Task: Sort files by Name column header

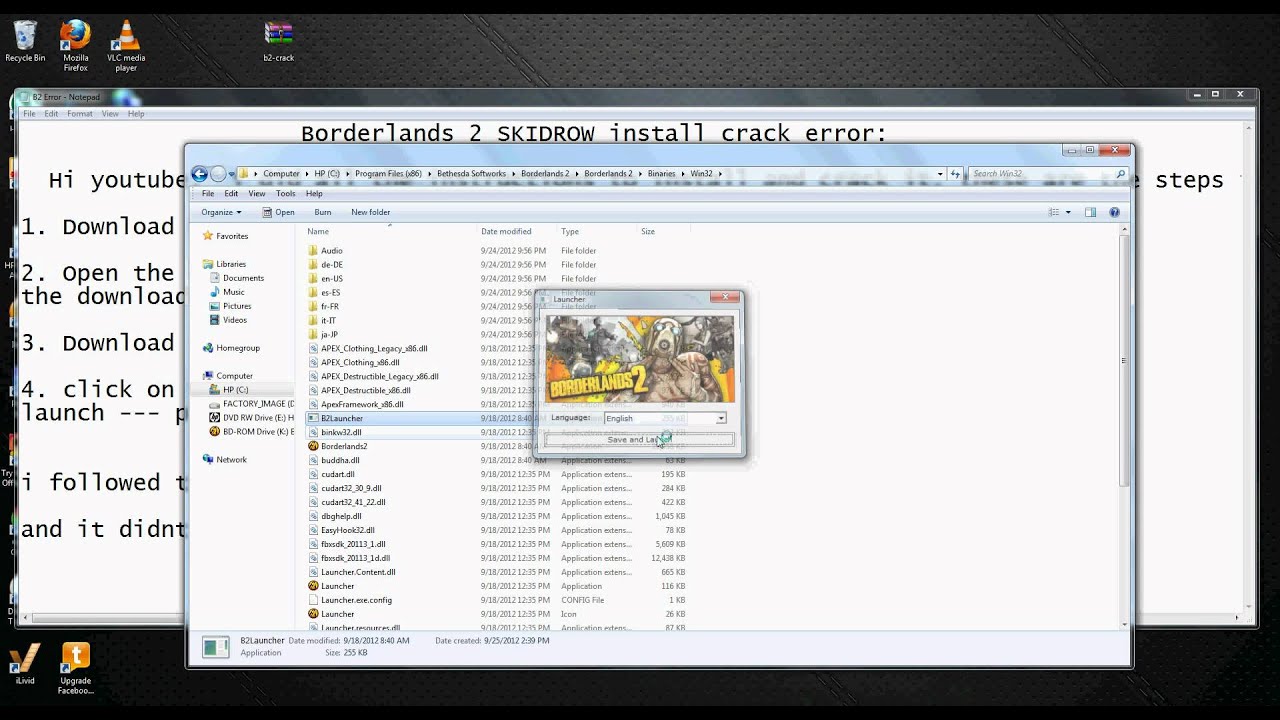Action: click(318, 231)
